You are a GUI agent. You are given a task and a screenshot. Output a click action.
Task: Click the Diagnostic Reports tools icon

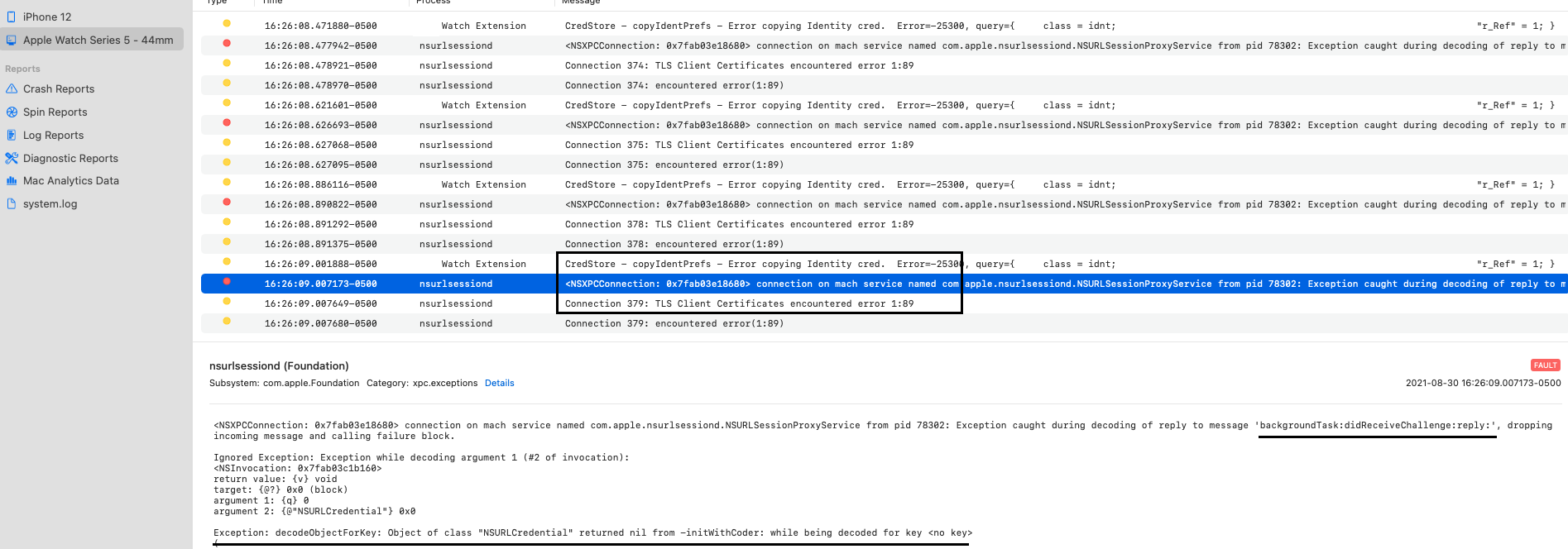coord(12,158)
